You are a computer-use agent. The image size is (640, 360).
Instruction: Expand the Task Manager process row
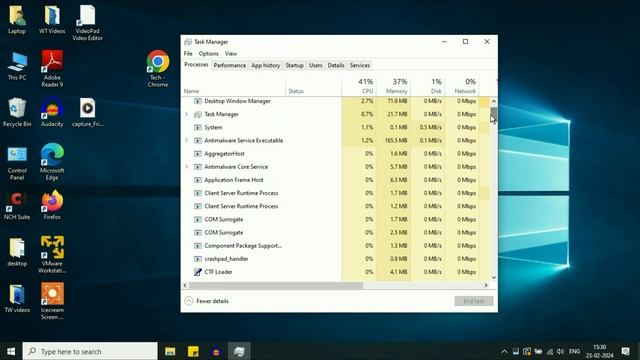pos(187,114)
